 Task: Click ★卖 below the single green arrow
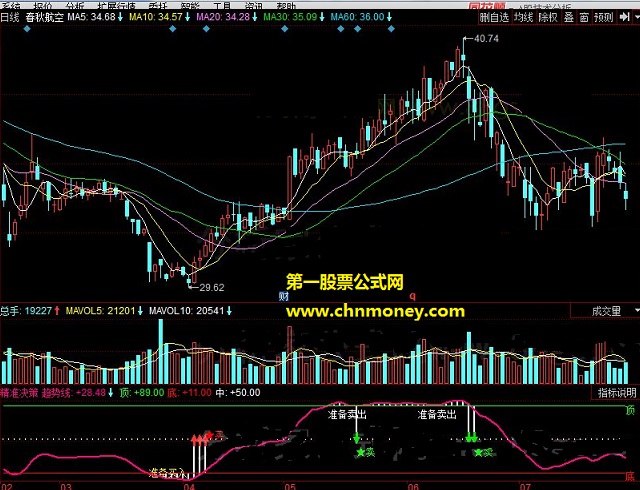[366, 452]
